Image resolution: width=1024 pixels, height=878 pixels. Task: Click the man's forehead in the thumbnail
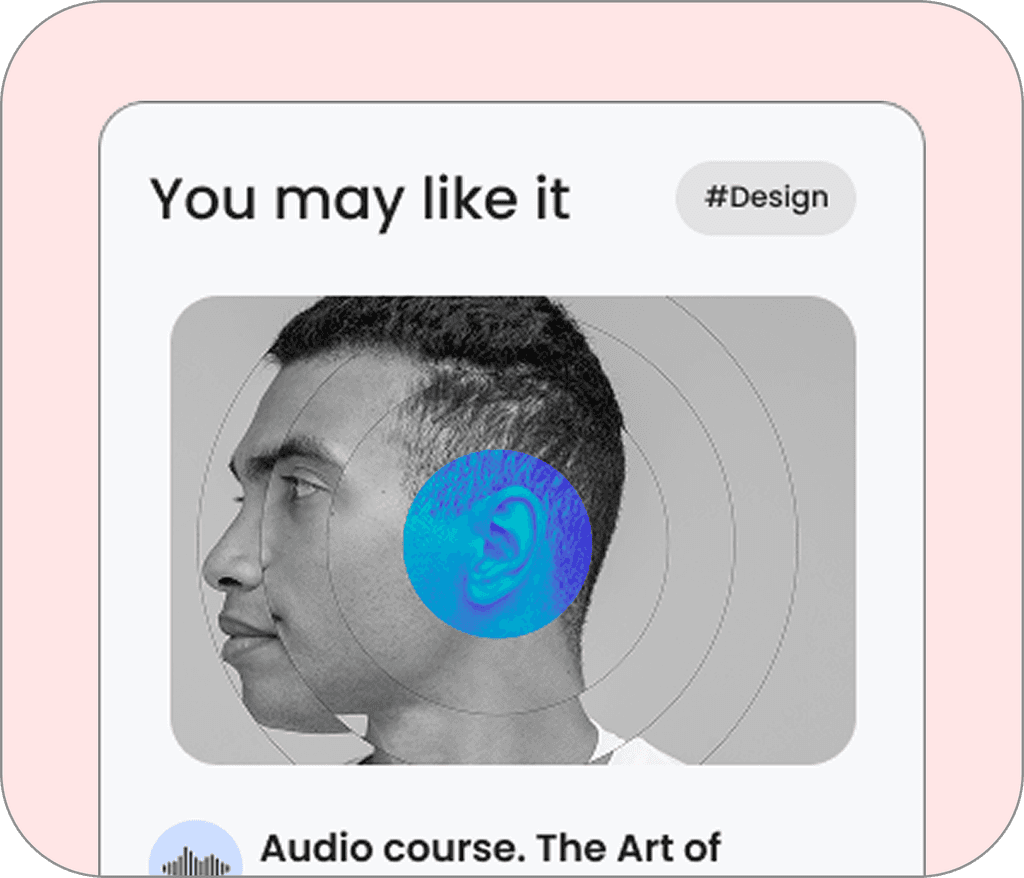tap(307, 405)
